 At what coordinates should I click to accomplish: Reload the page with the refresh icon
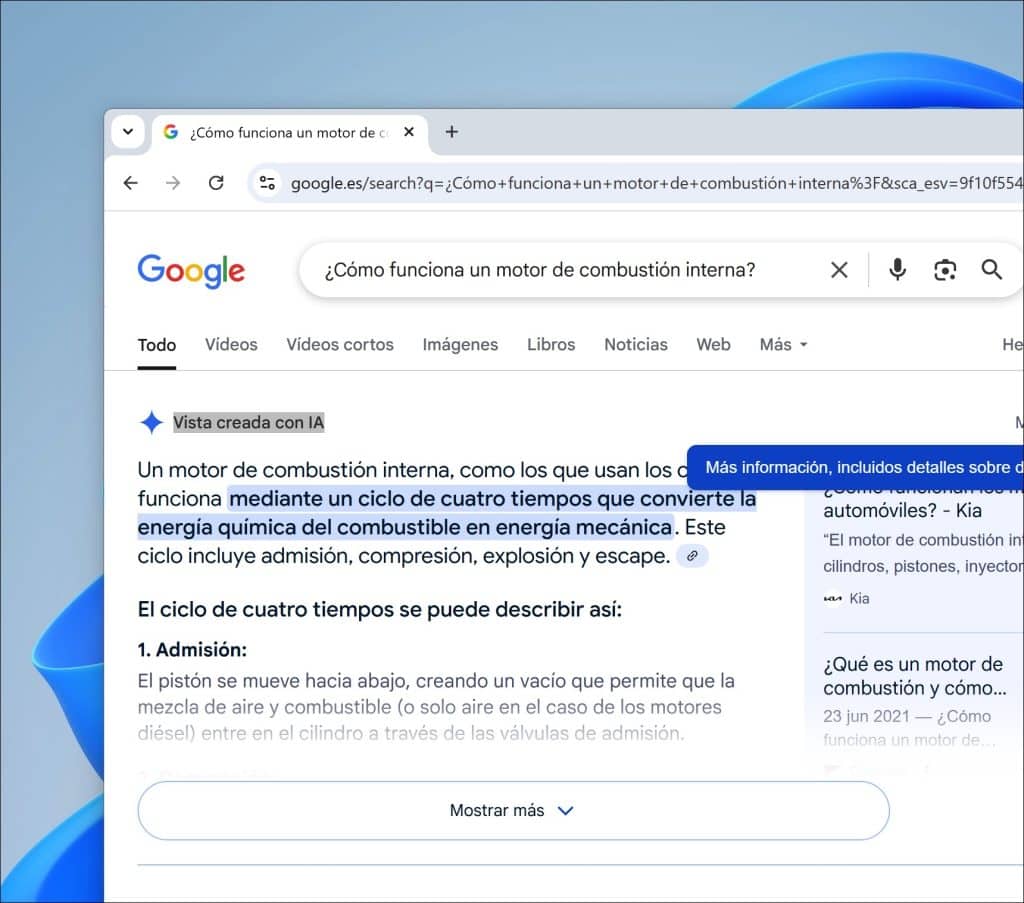[216, 183]
